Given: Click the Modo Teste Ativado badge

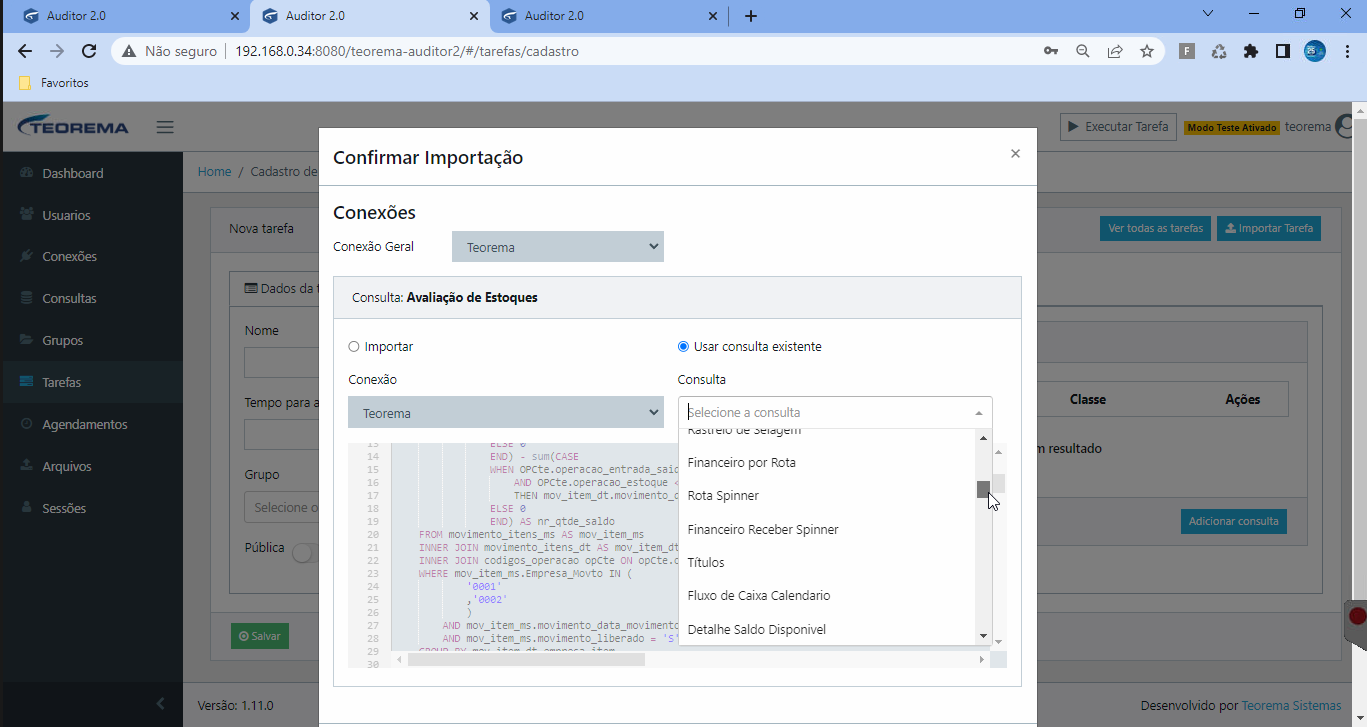Looking at the screenshot, I should pos(1232,128).
